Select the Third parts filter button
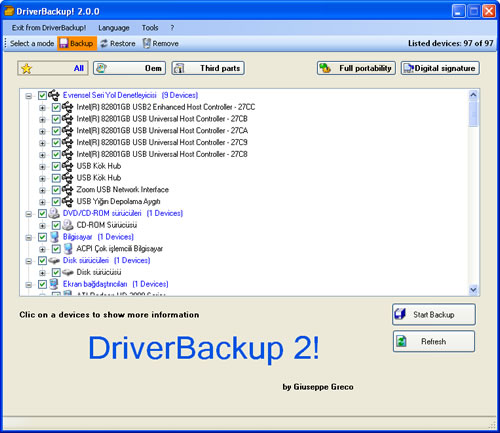The height and width of the screenshot is (433, 500). click(x=208, y=68)
